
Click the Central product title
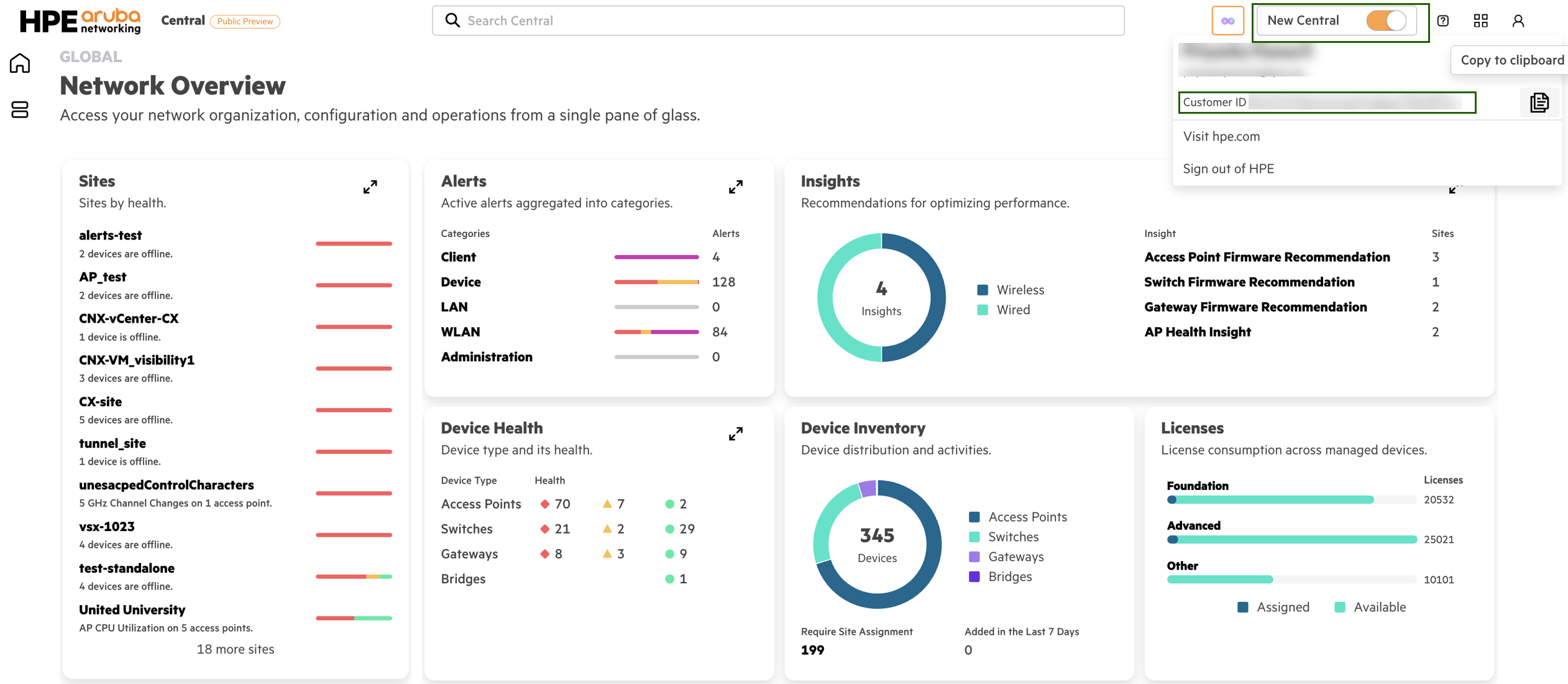pos(183,21)
